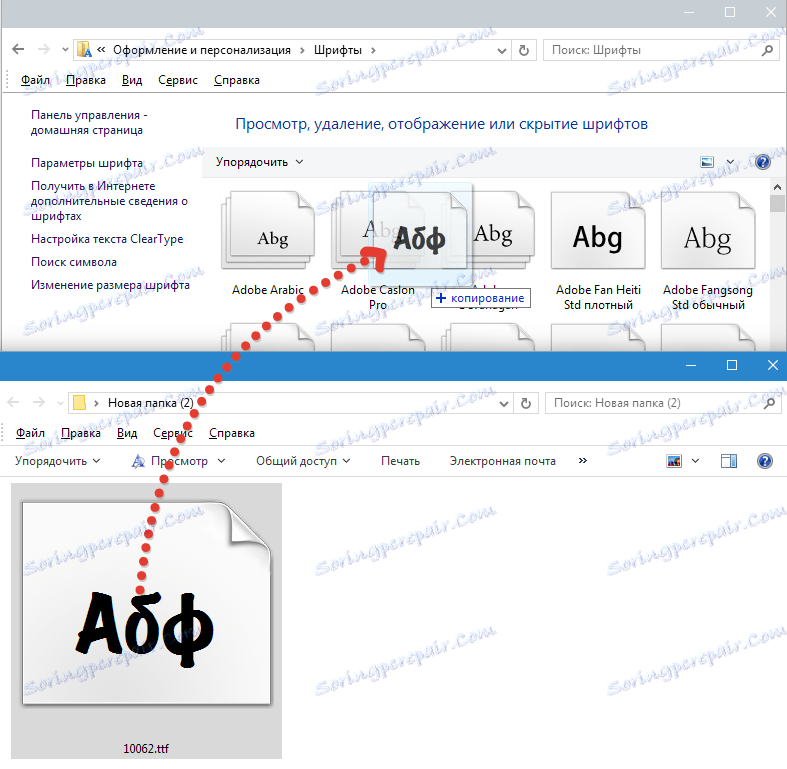This screenshot has height=769, width=787.
Task: Expand Упорядочить in Новая папка toolbar
Action: click(57, 461)
